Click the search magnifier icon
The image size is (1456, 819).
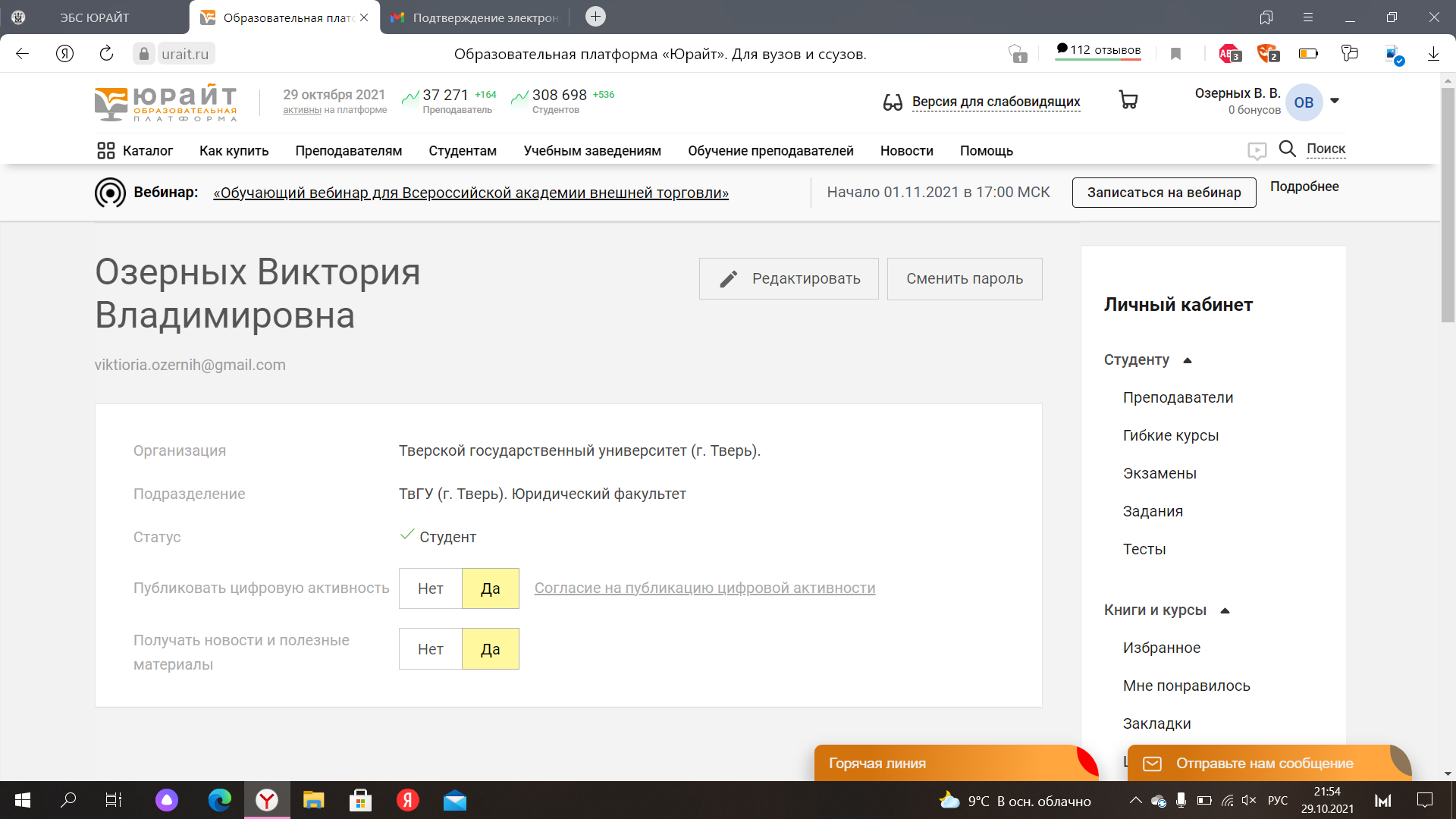click(x=1287, y=149)
